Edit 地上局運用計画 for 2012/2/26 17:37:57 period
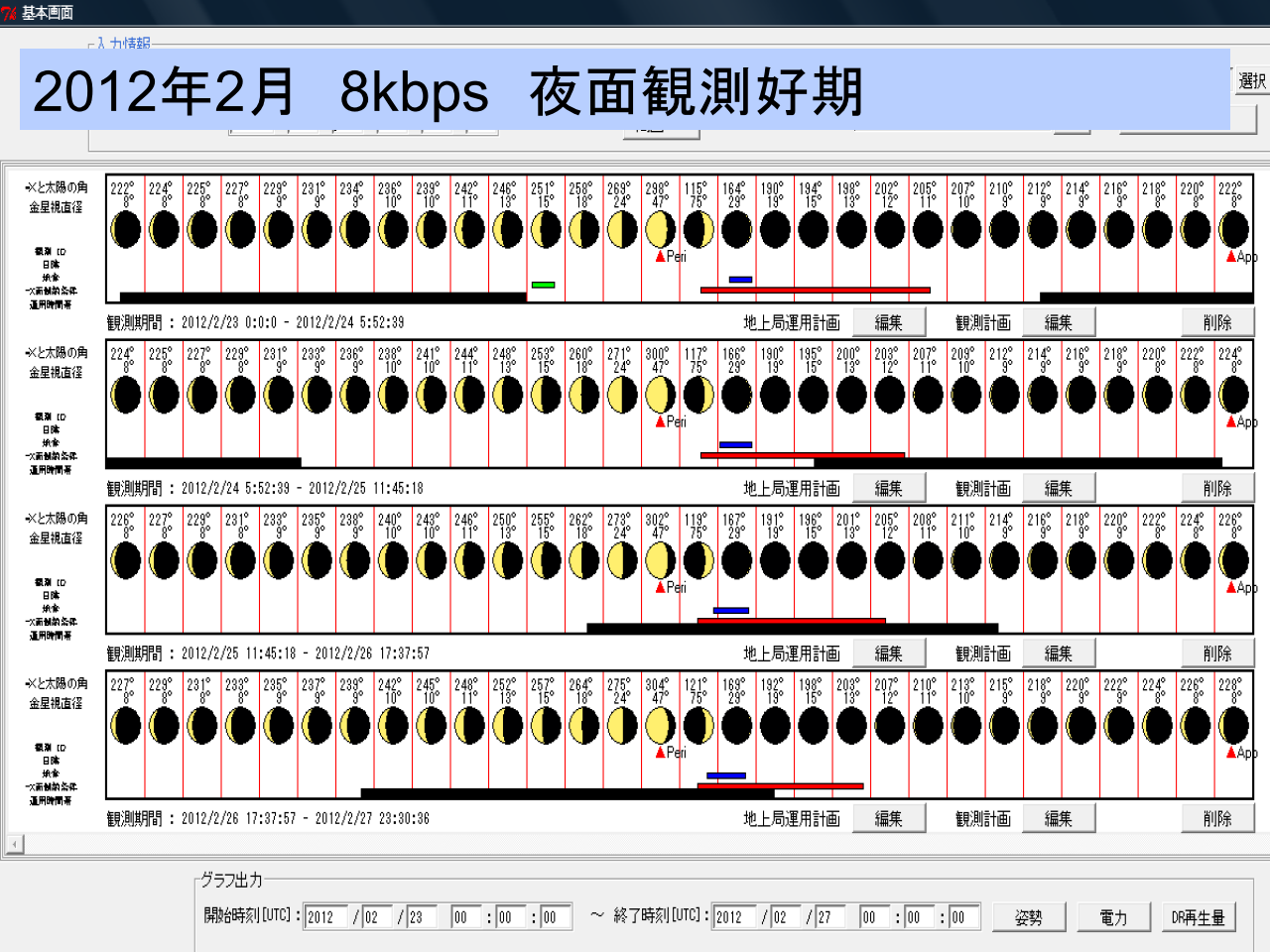1270x952 pixels. pos(889,819)
